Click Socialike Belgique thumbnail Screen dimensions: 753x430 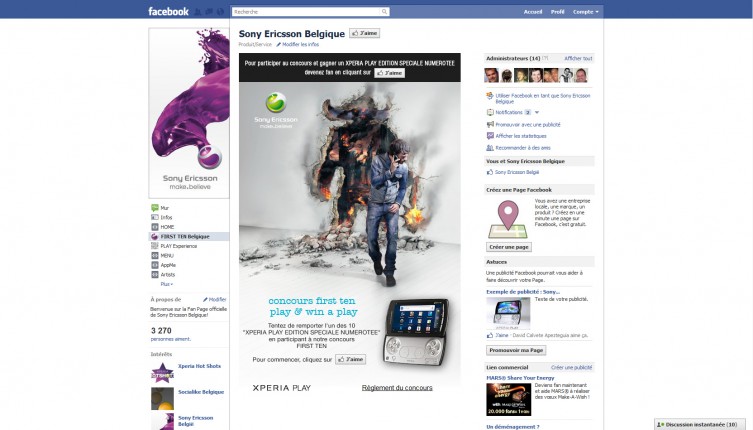pos(162,399)
